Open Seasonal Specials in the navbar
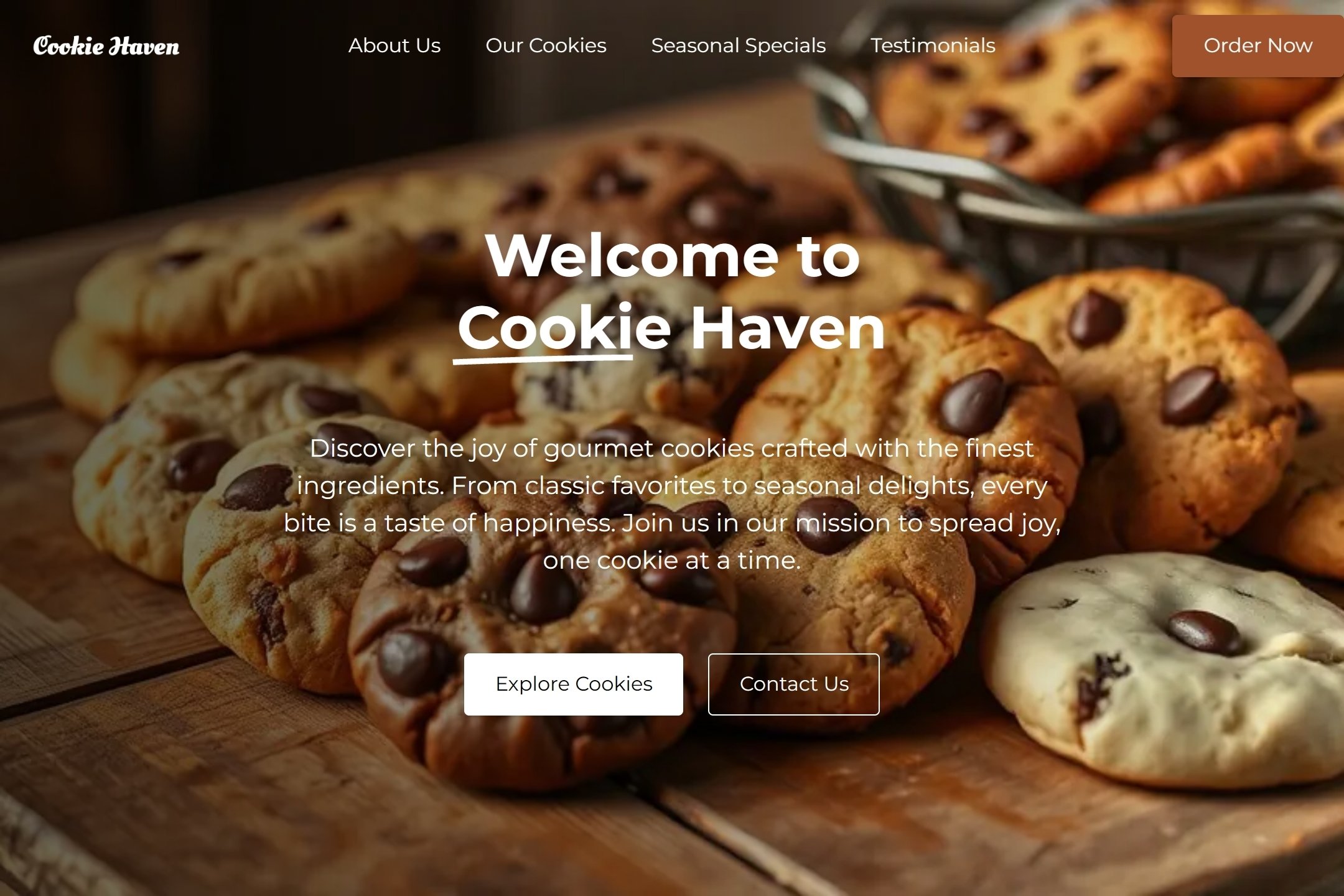The image size is (1344, 896). pos(739,45)
